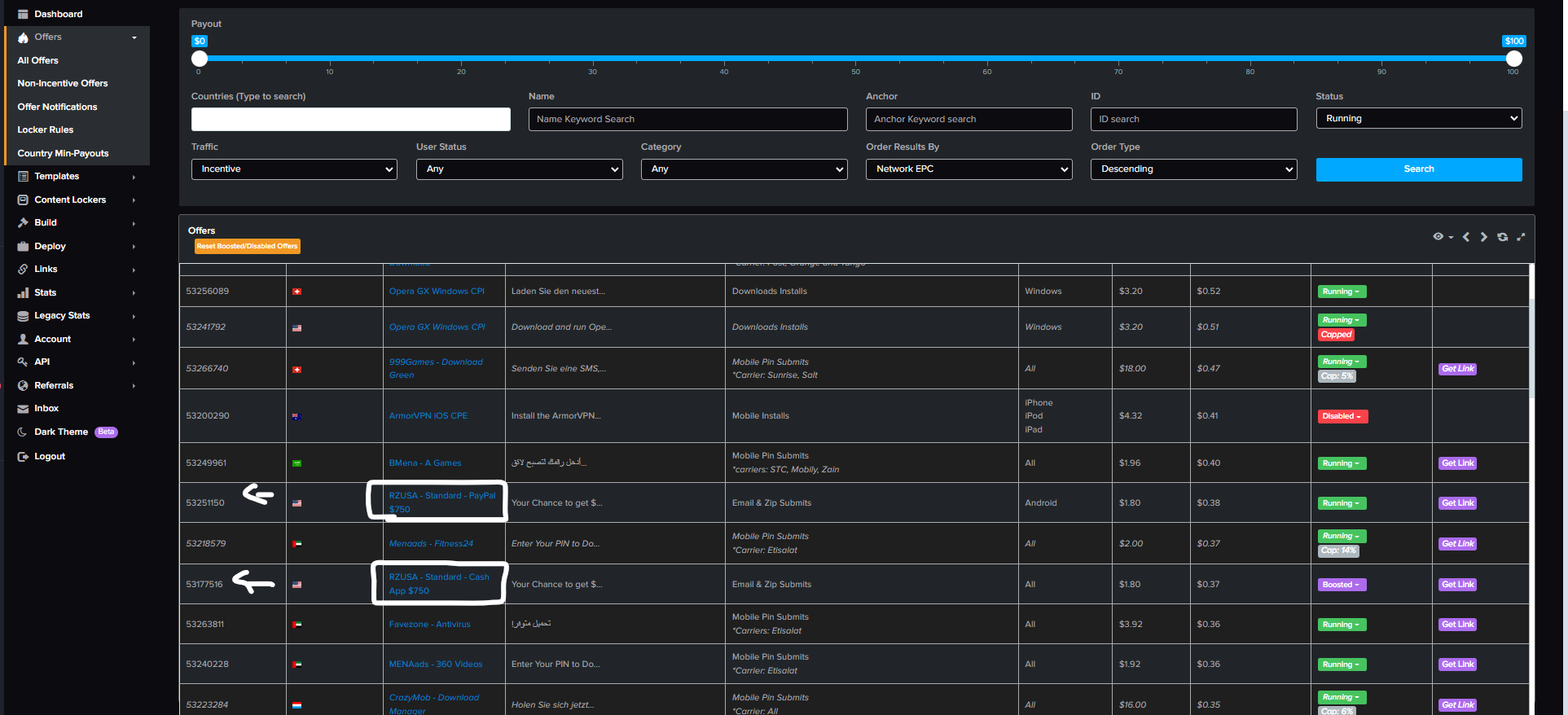The height and width of the screenshot is (715, 1568).
Task: Click the Account person icon
Action: (x=23, y=339)
